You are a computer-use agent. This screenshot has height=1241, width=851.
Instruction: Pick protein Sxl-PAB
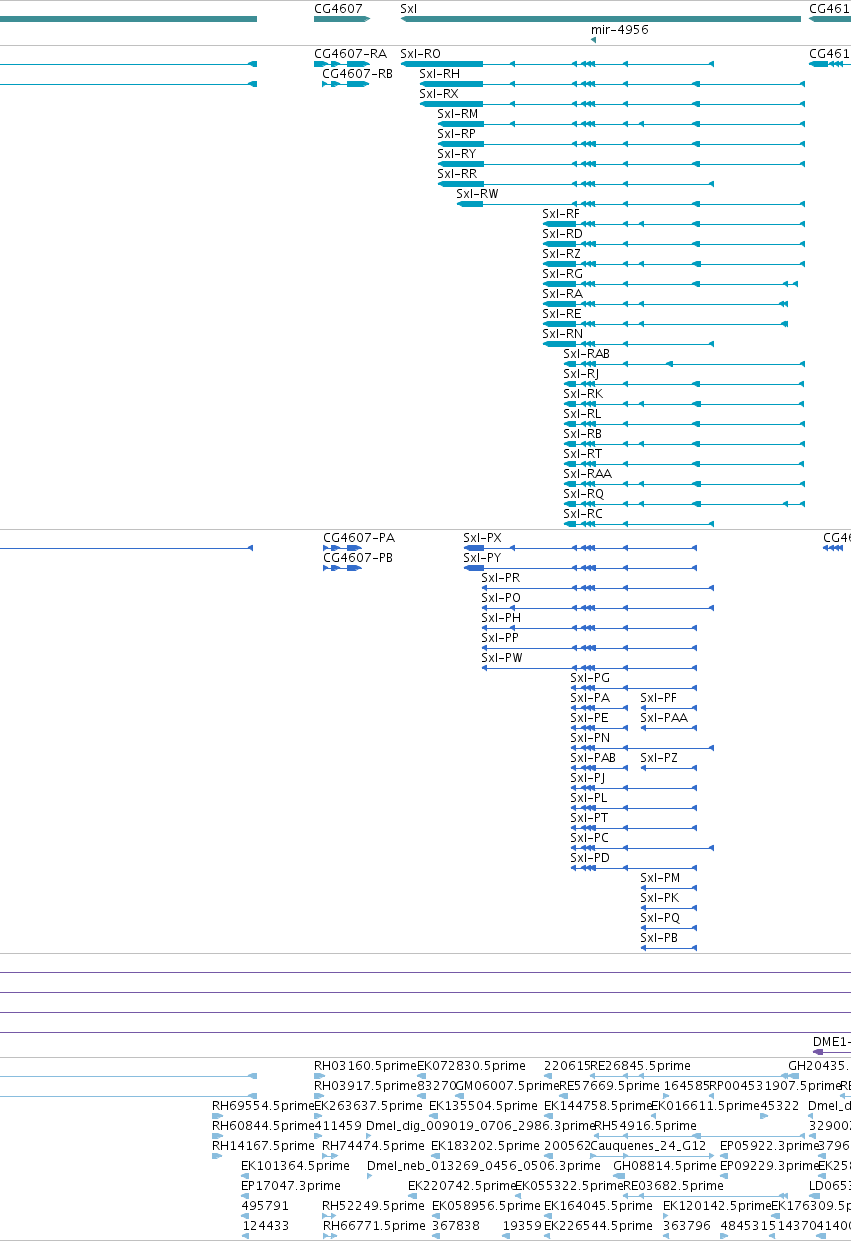click(593, 758)
